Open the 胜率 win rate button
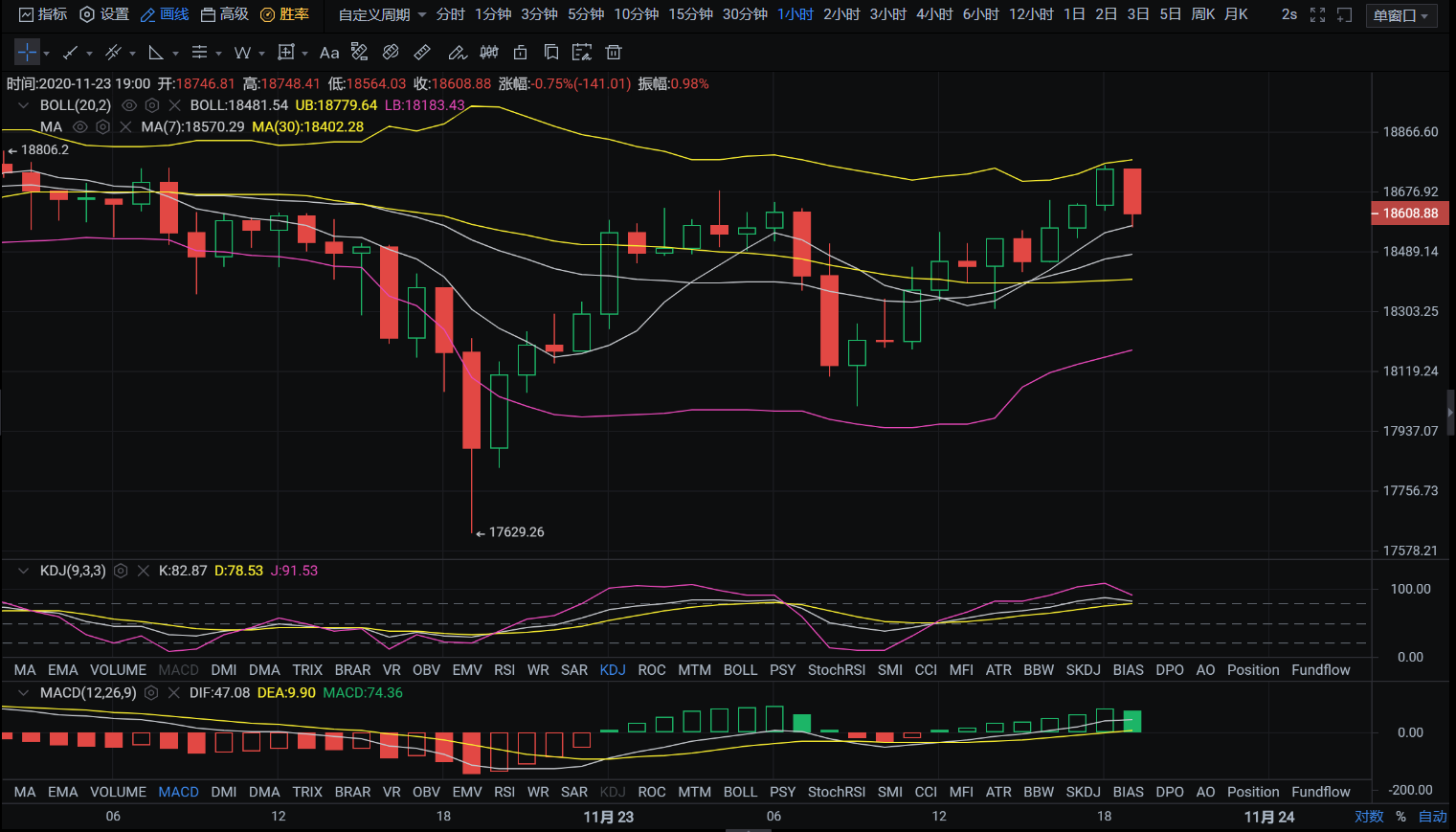Screen dimensions: 1456x832 point(285,14)
